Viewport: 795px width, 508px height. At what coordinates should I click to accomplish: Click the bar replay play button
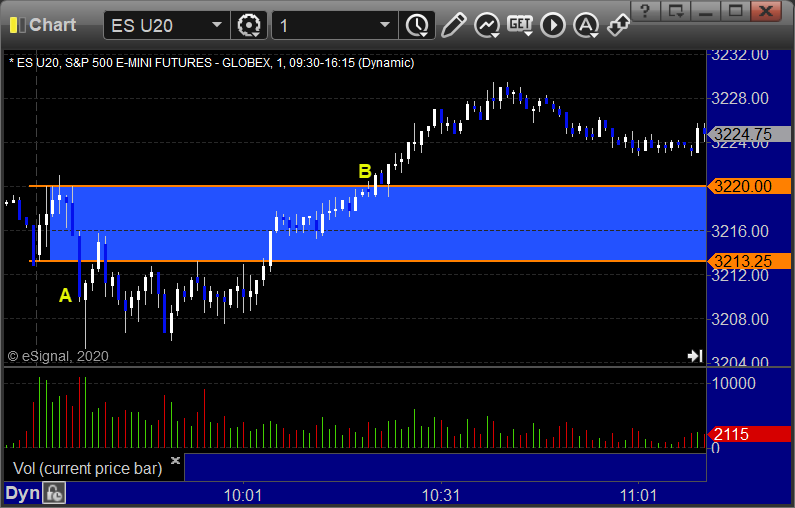point(553,25)
